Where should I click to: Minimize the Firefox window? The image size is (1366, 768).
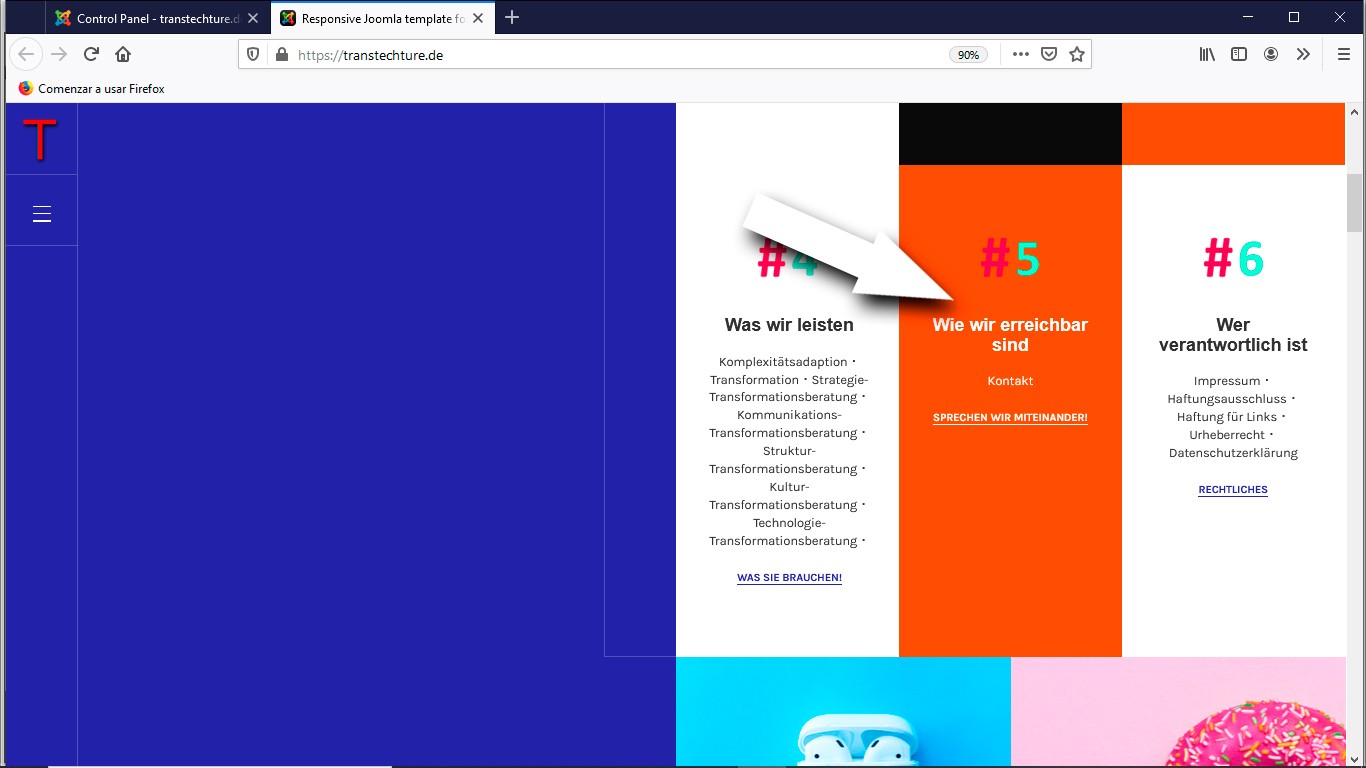pos(1248,17)
